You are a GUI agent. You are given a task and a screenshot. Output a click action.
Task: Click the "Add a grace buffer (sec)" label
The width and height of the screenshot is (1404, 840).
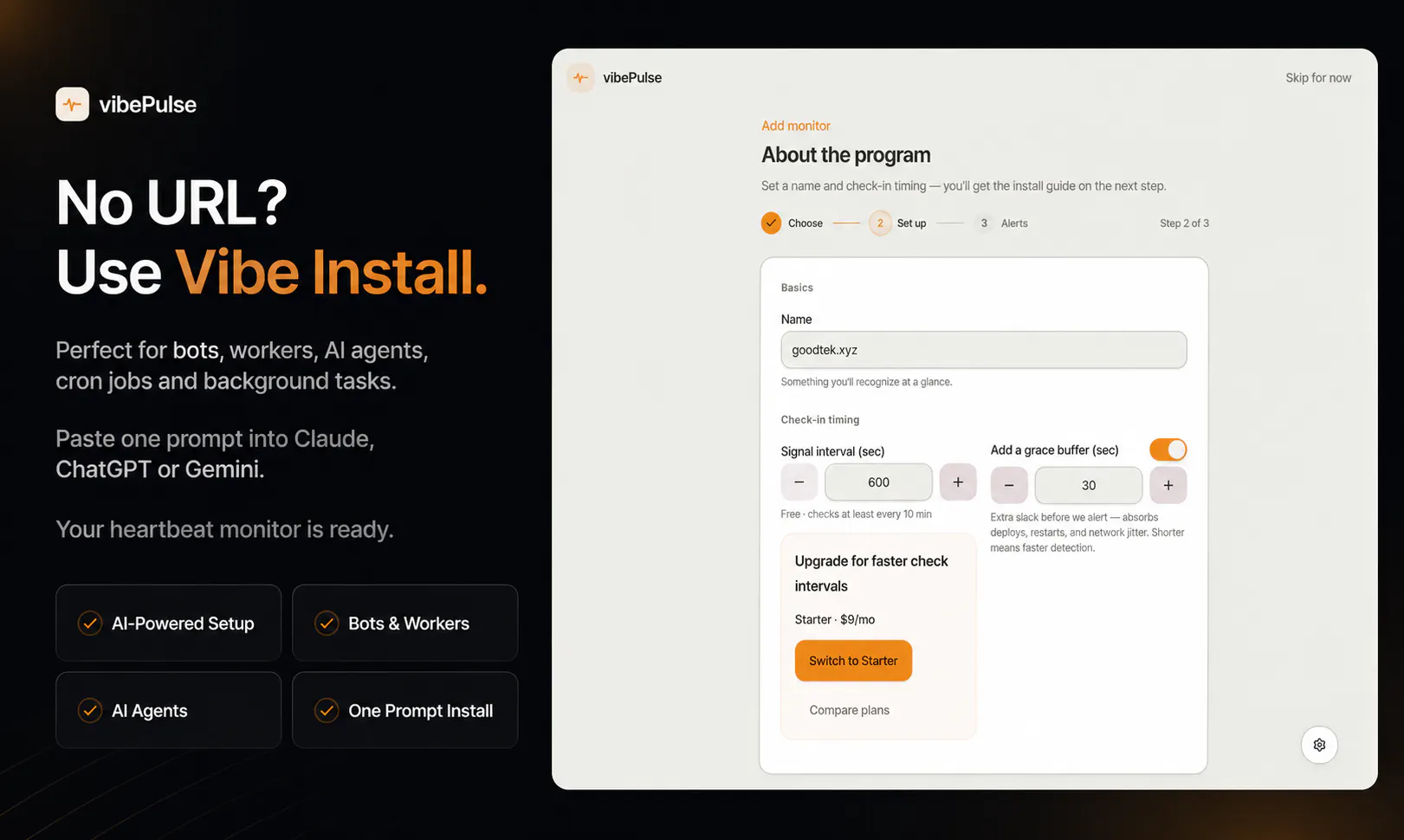click(1055, 450)
